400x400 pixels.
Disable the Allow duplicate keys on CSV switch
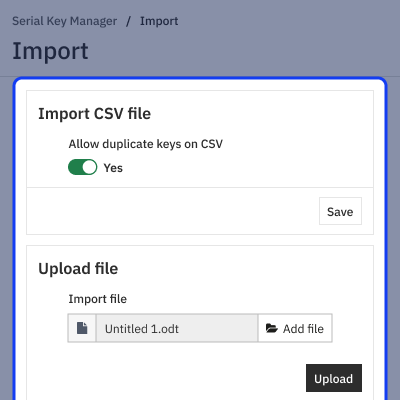(x=83, y=167)
